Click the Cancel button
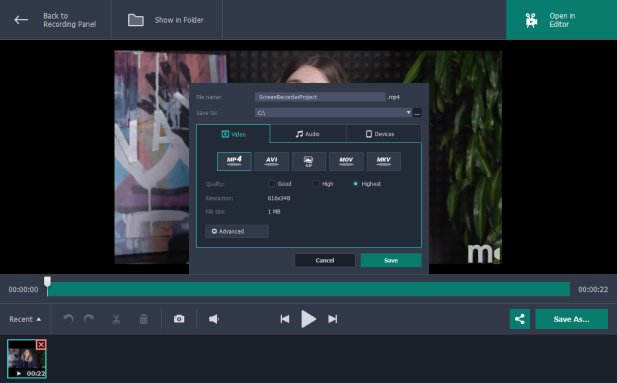Viewport: 617px width, 383px height. click(325, 261)
